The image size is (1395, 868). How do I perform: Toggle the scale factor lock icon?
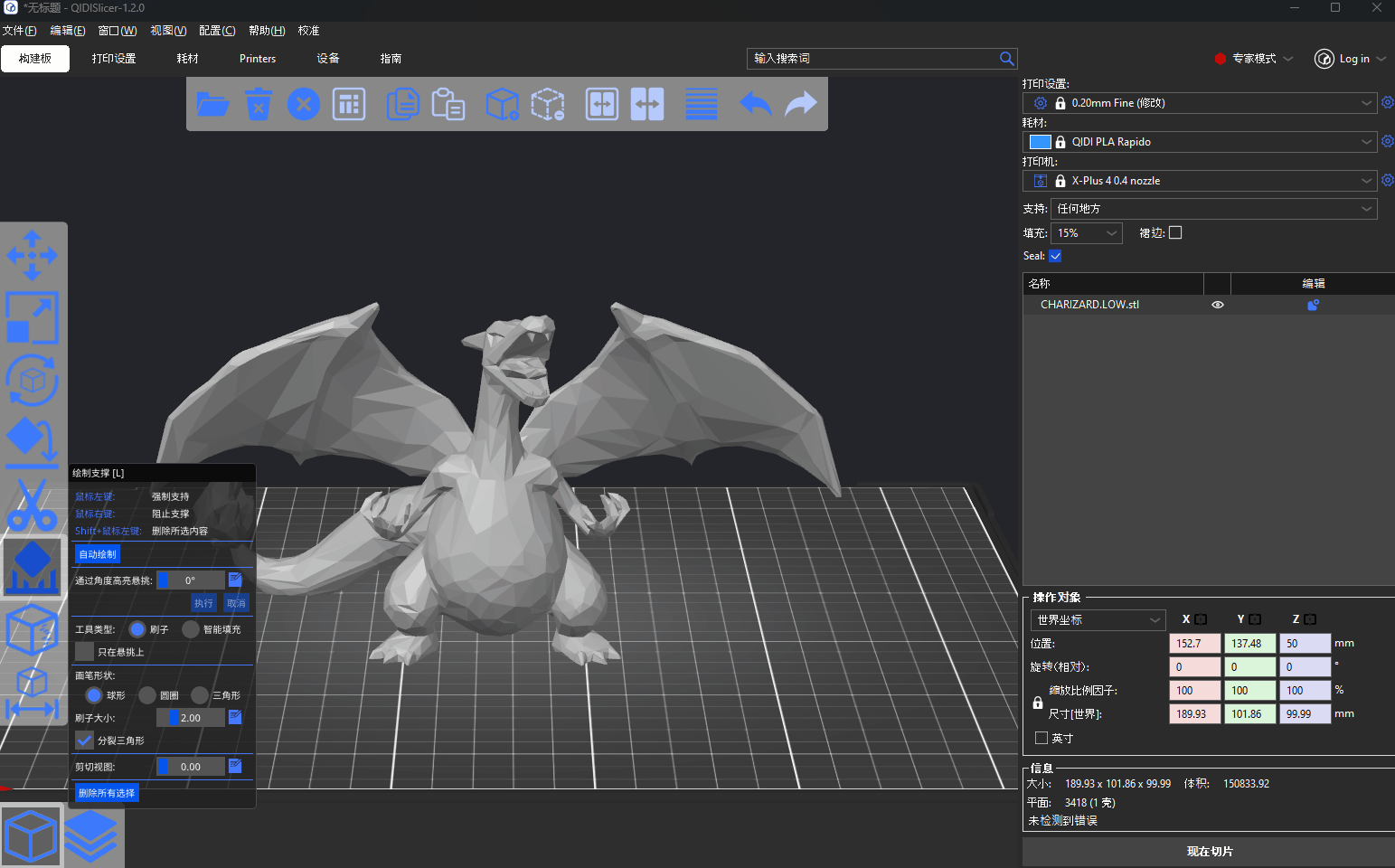click(x=1038, y=703)
